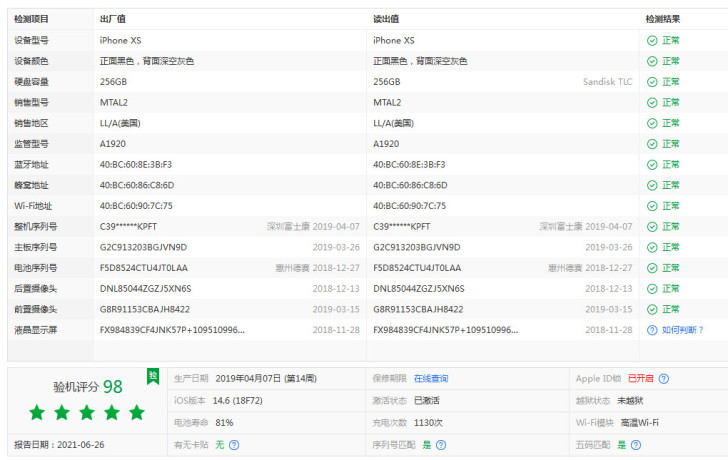Click the 检测结果 column header
728x460 pixels.
point(663,19)
